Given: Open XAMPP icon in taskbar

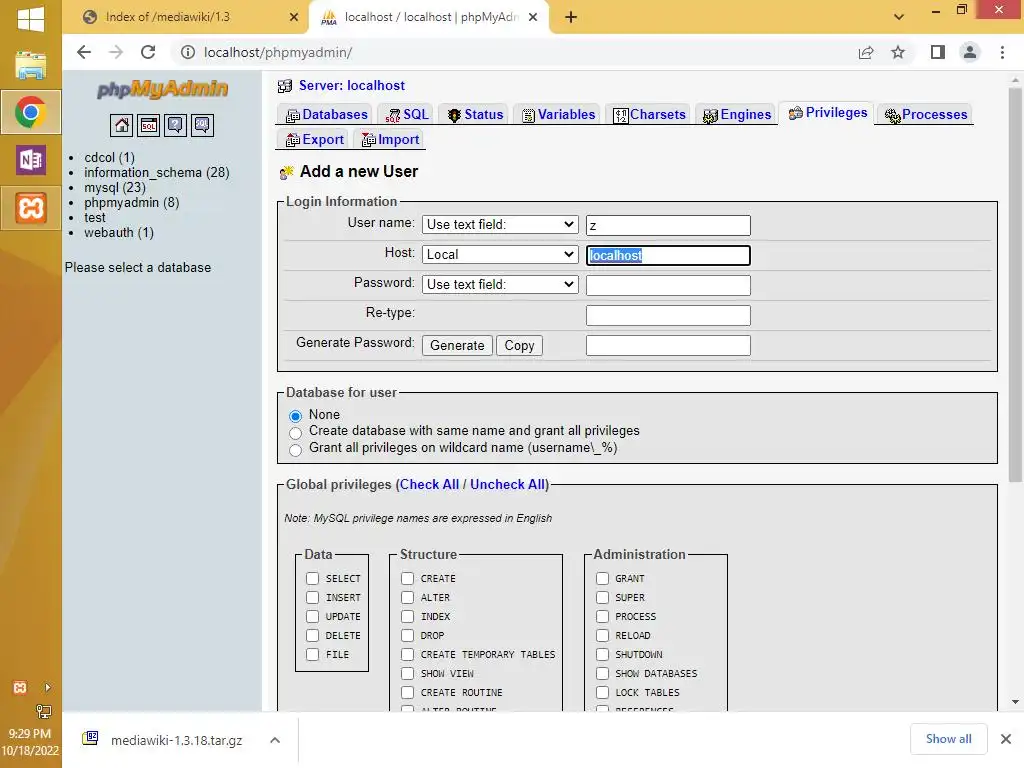Looking at the screenshot, I should (31, 208).
